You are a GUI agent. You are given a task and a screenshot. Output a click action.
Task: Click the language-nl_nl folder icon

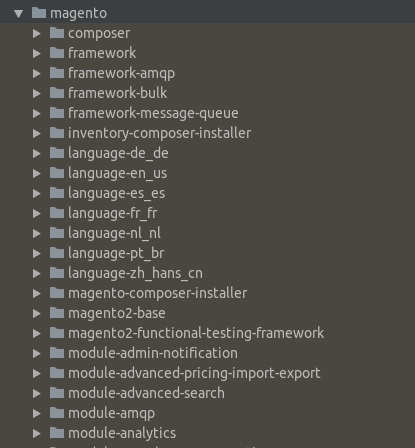(x=57, y=233)
